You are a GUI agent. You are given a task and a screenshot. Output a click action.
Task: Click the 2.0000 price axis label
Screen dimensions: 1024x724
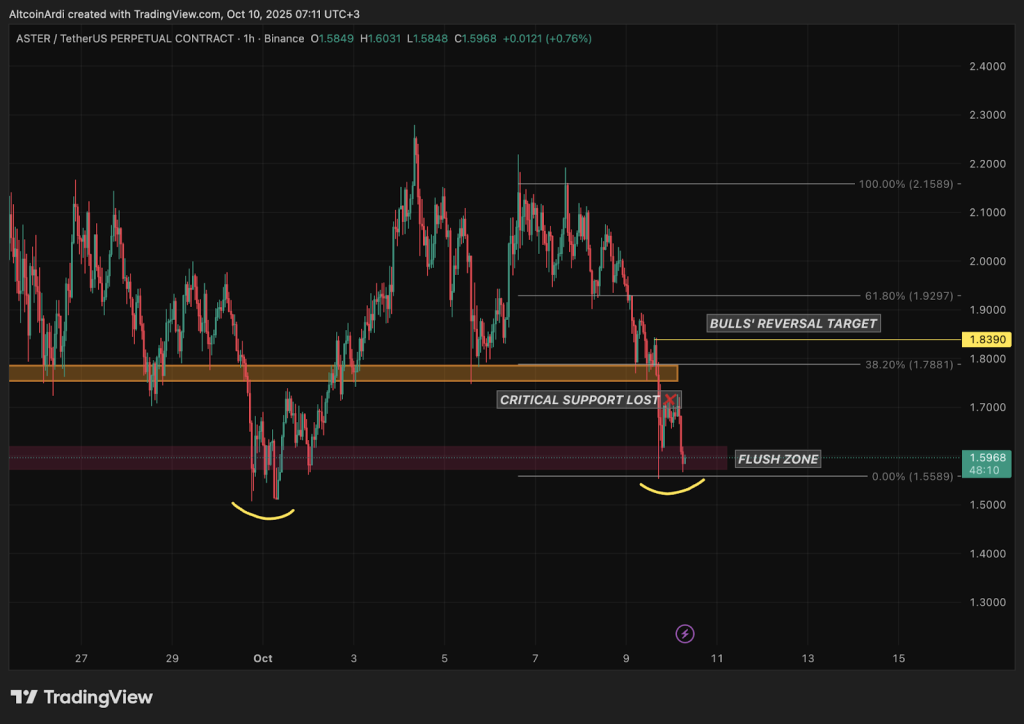tap(986, 262)
